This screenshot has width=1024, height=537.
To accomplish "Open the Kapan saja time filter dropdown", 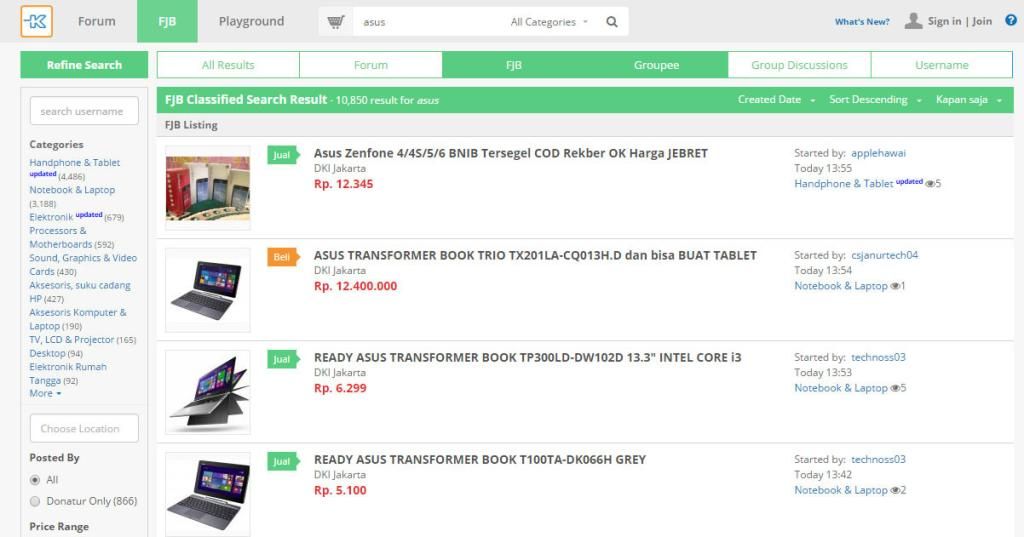I will (968, 100).
